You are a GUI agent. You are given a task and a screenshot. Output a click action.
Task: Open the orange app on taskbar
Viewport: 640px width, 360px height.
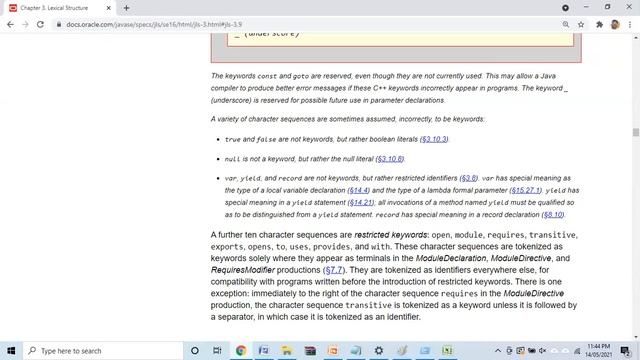pyautogui.click(x=333, y=351)
